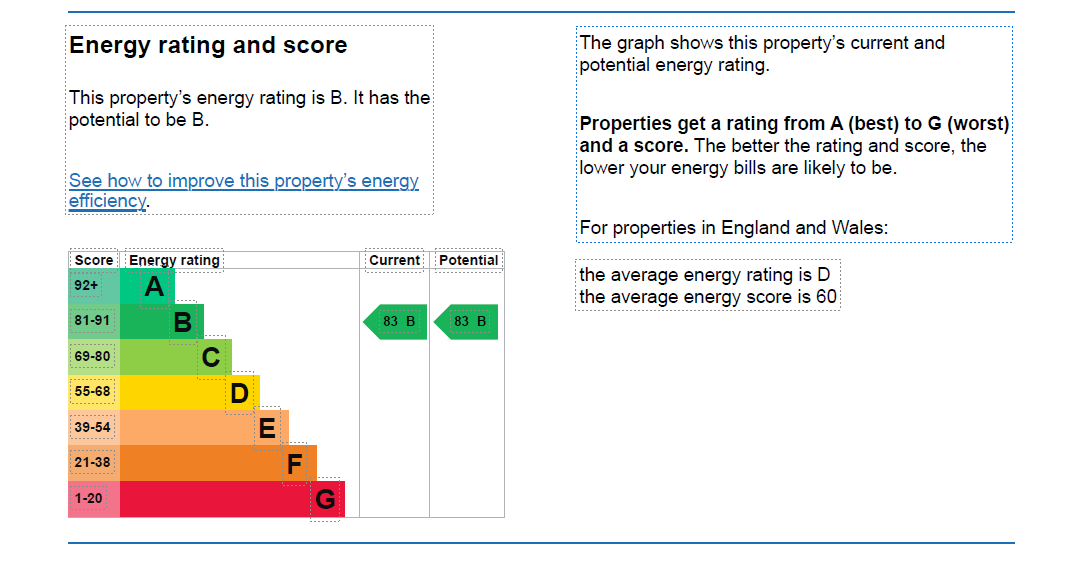Viewport: 1075px width, 570px height.
Task: Select the Potential column header
Action: pos(468,260)
